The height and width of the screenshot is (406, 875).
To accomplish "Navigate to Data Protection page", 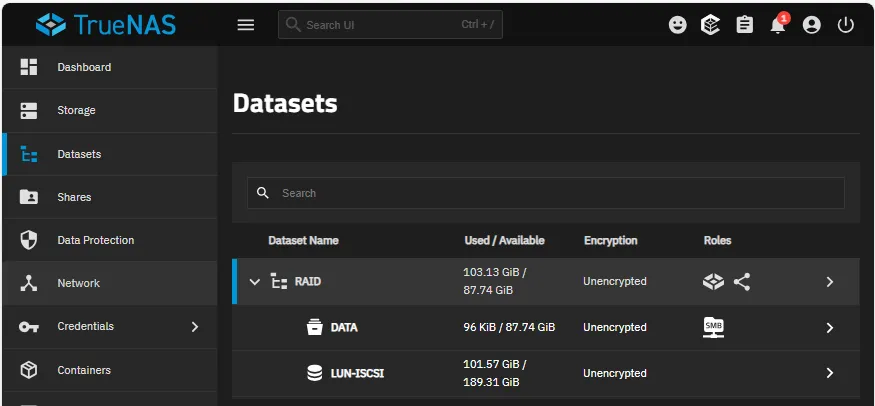I will (x=95, y=240).
